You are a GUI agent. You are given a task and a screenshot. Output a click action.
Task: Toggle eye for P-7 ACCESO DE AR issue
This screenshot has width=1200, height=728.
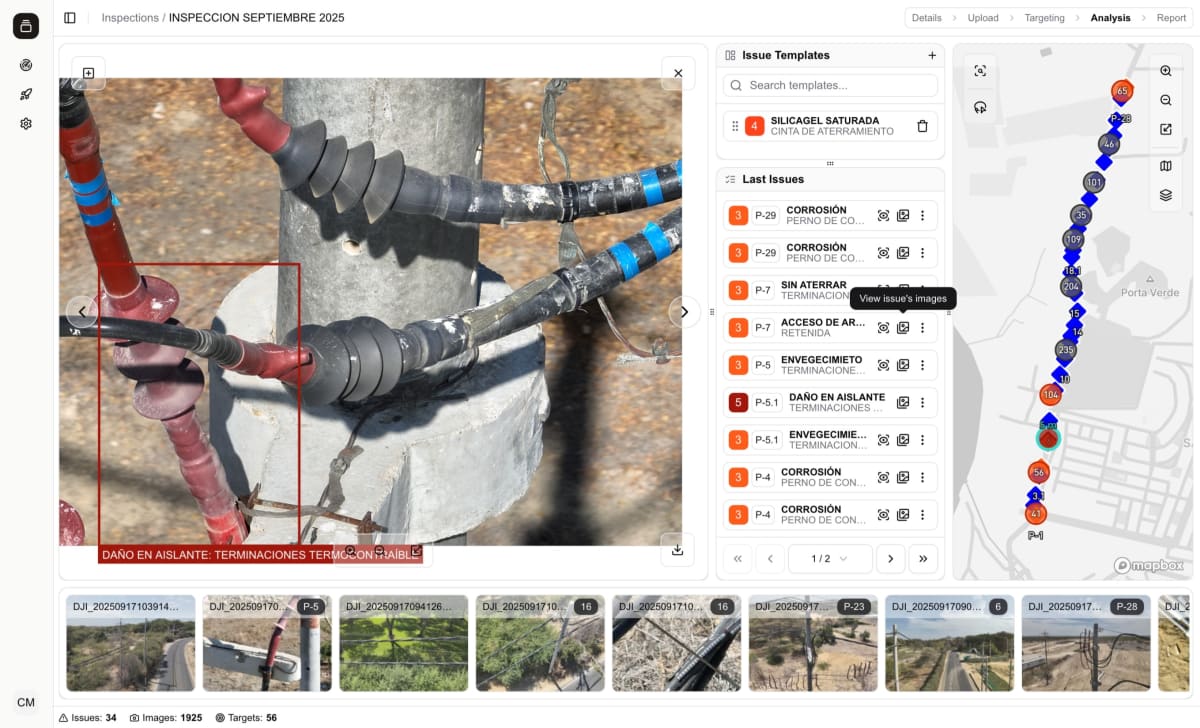883,328
